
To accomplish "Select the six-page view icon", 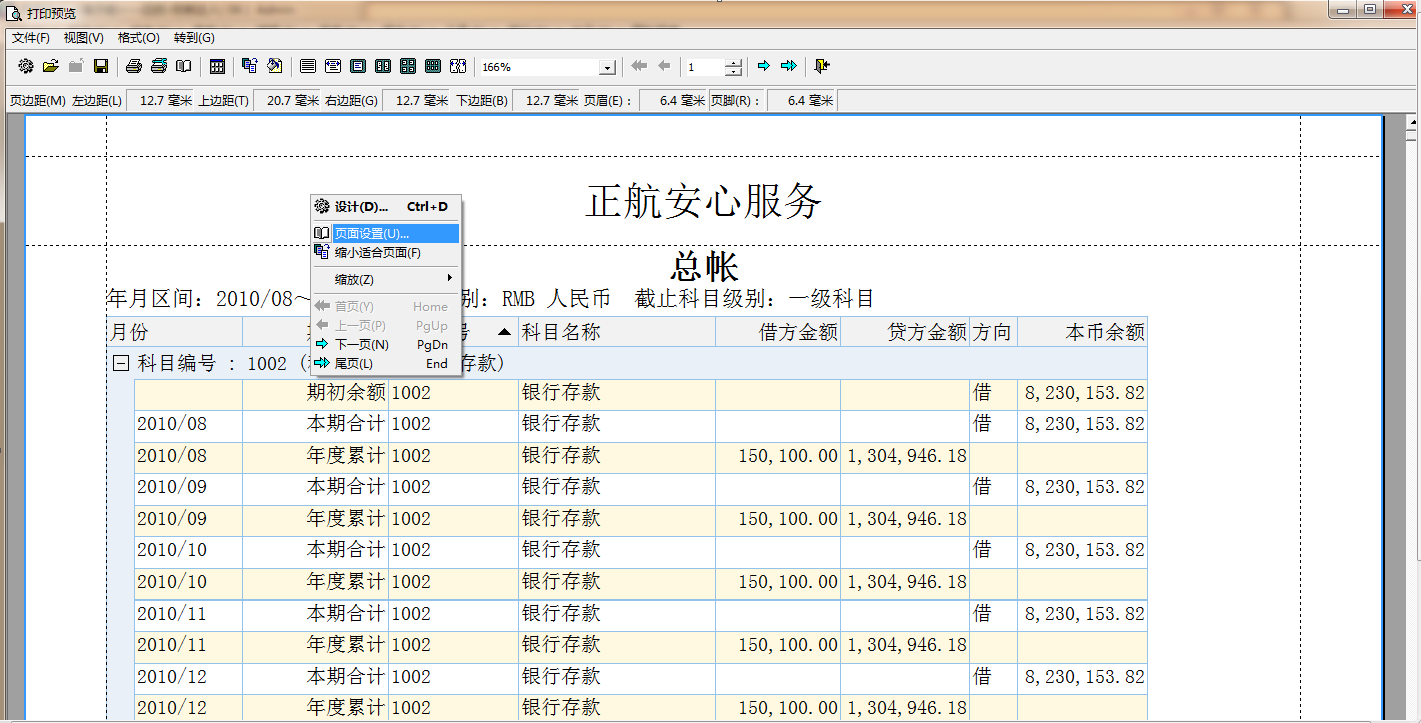I will click(x=433, y=67).
